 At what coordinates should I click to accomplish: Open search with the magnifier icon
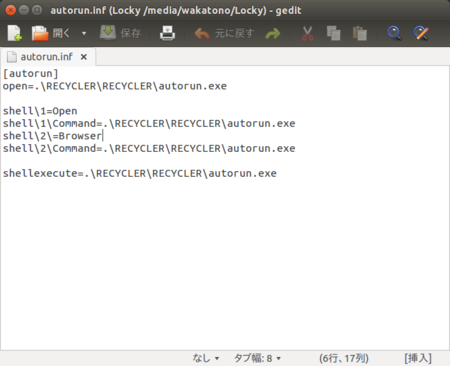394,33
